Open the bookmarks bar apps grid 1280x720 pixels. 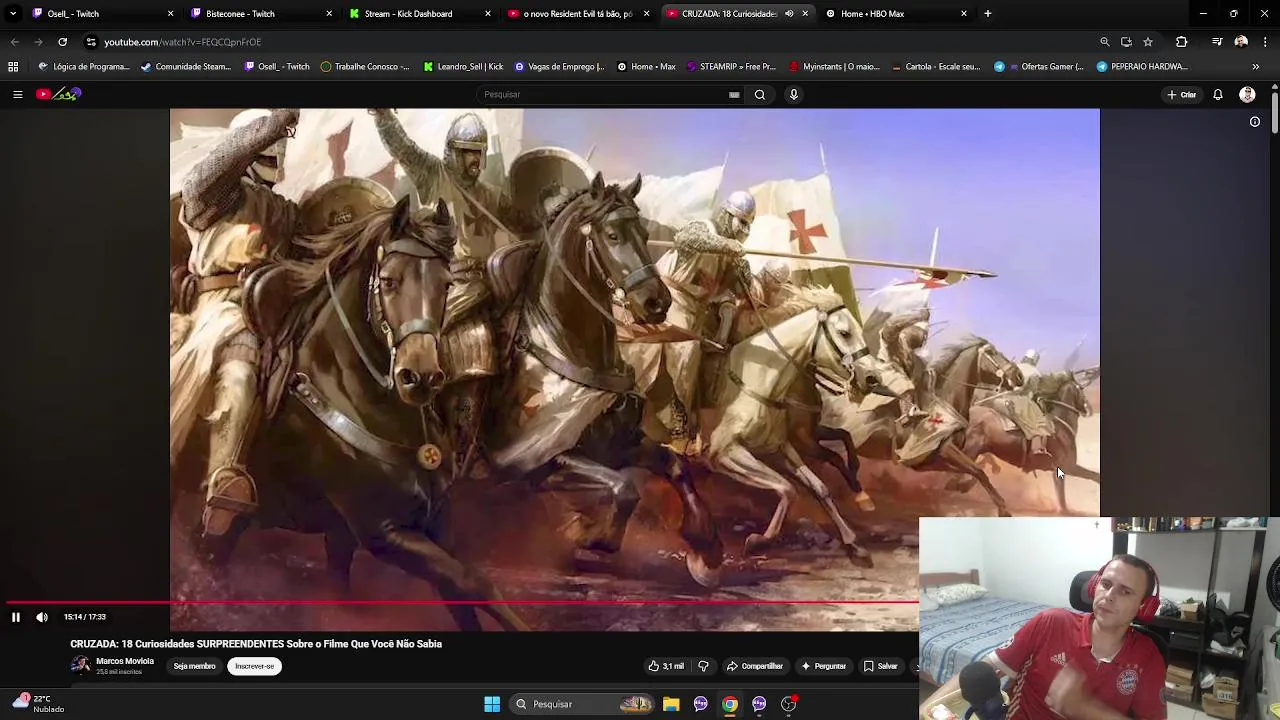[x=13, y=67]
